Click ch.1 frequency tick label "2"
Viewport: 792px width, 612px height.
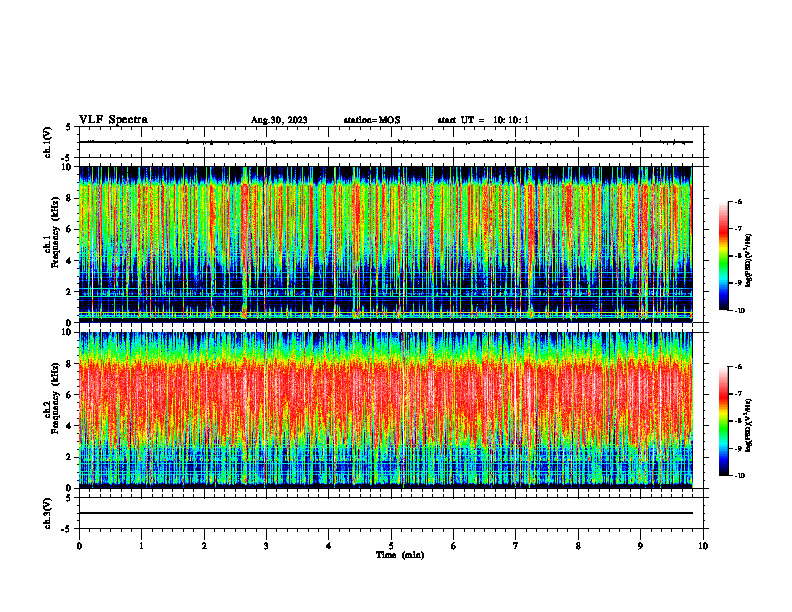(70, 292)
